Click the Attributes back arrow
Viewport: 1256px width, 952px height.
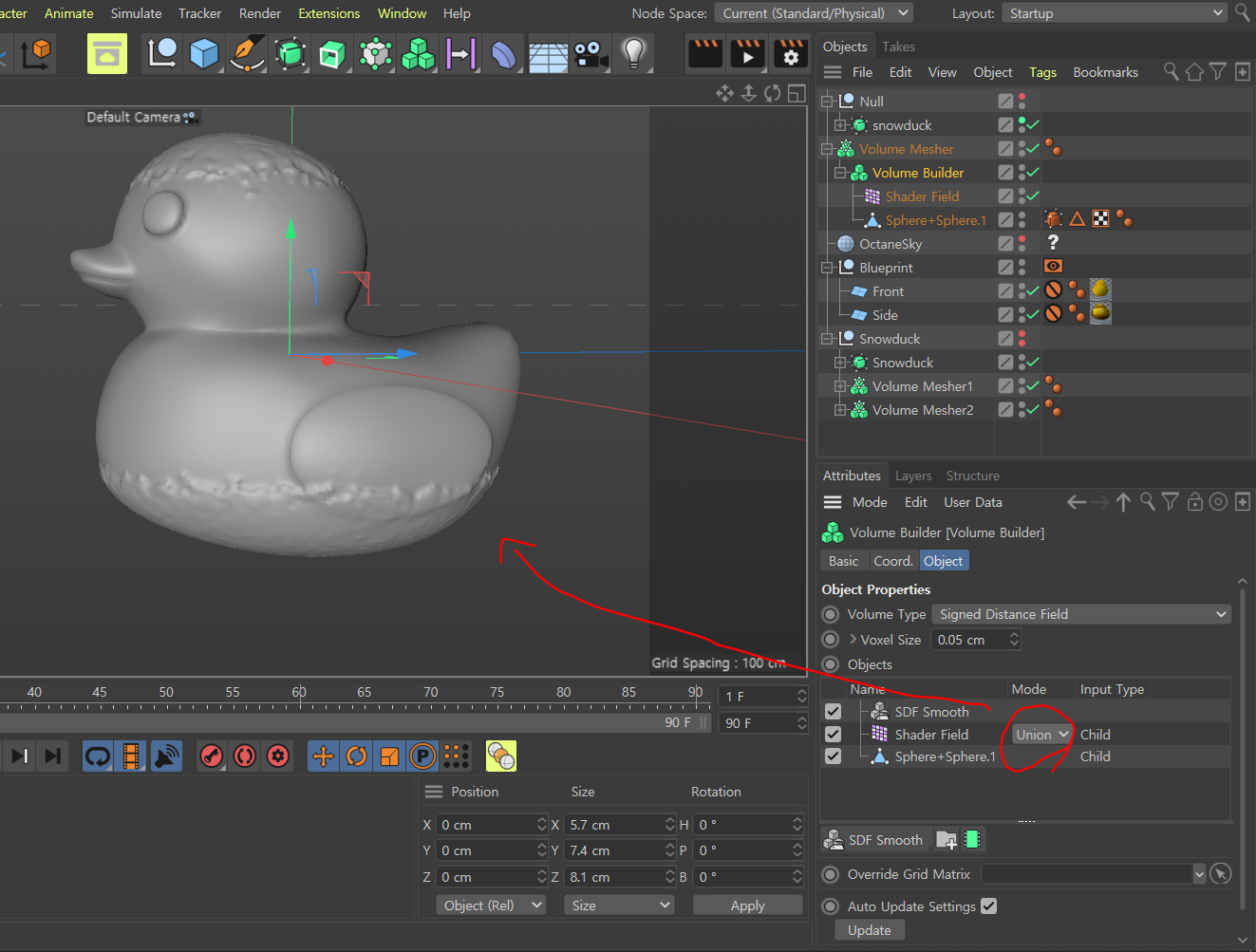point(1077,502)
